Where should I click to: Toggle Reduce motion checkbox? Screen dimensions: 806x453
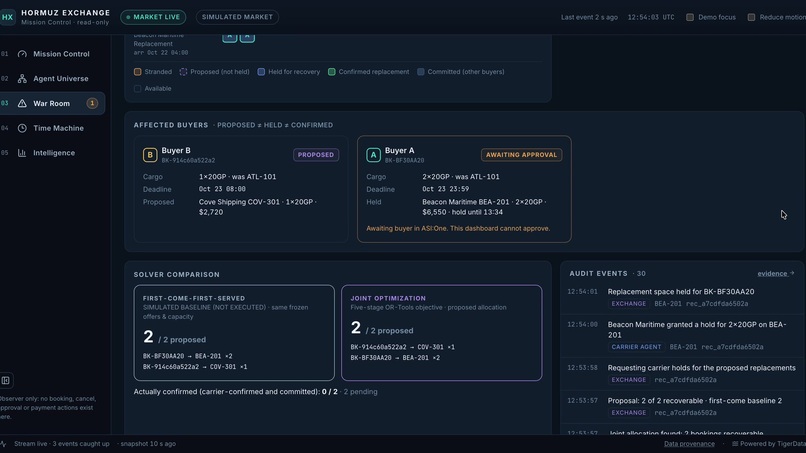[x=751, y=17]
